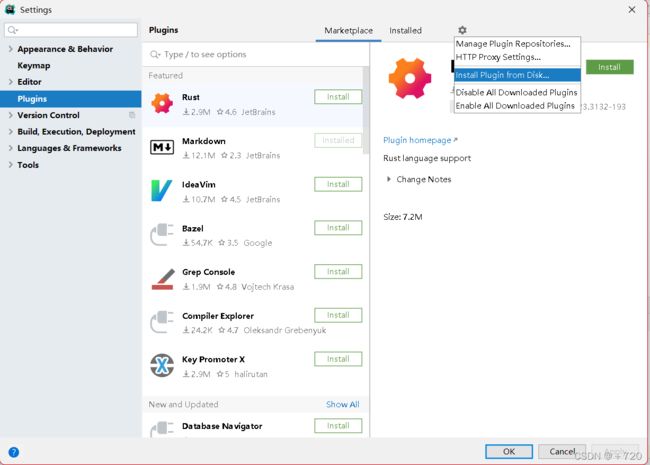The image size is (650, 465).
Task: Click the IdeaVim plugin name
Action: [199, 185]
